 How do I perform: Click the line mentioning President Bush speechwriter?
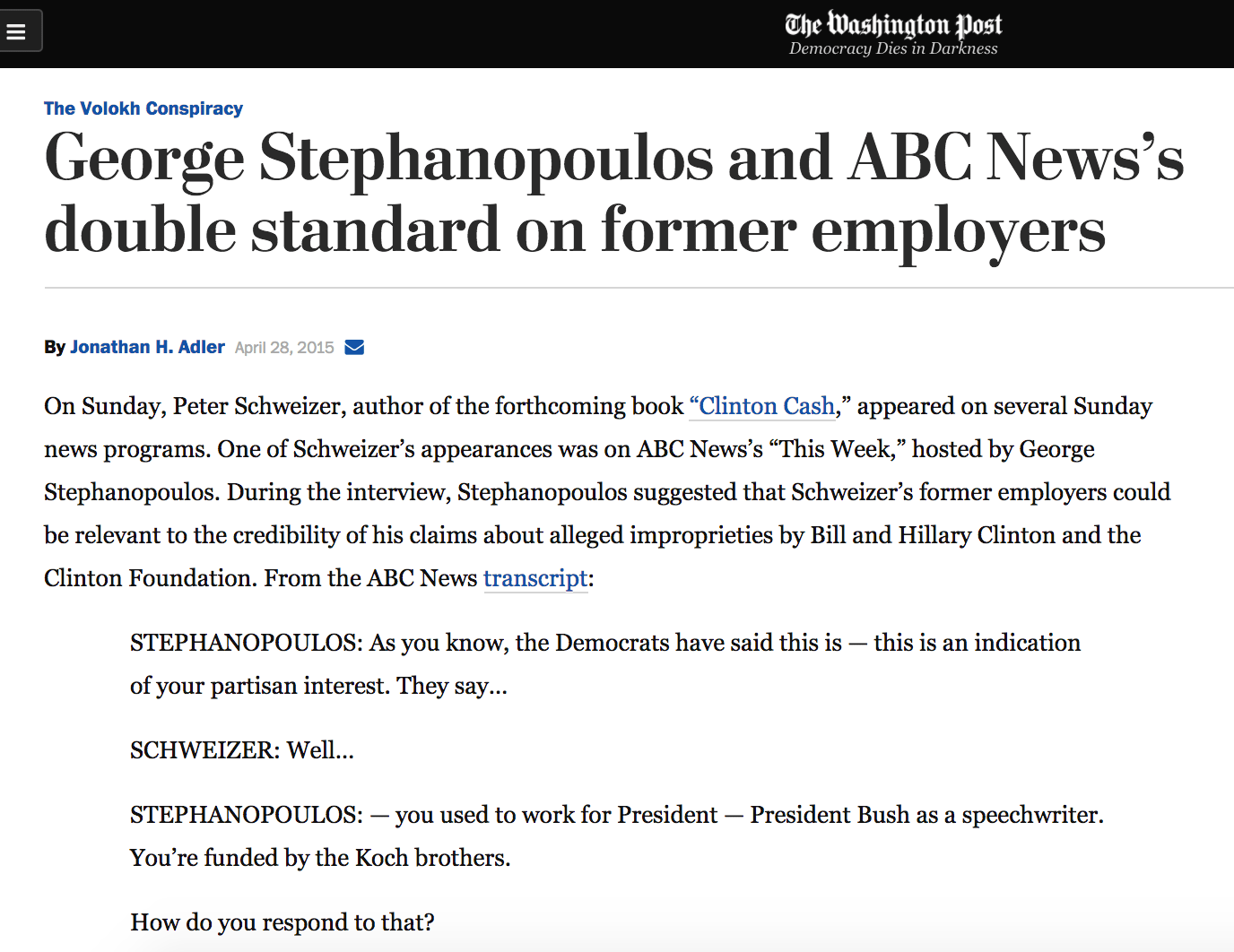pyautogui.click(x=617, y=815)
